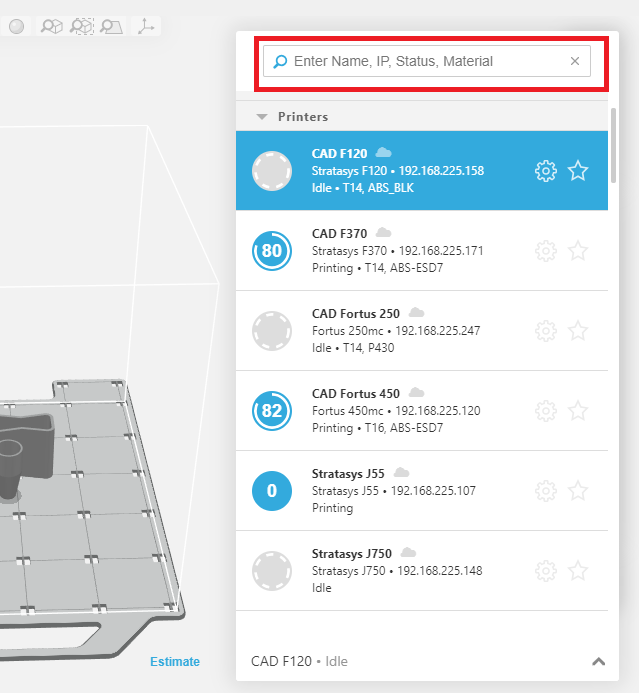Click cloud icon beside CAD Fortus 450

point(416,392)
